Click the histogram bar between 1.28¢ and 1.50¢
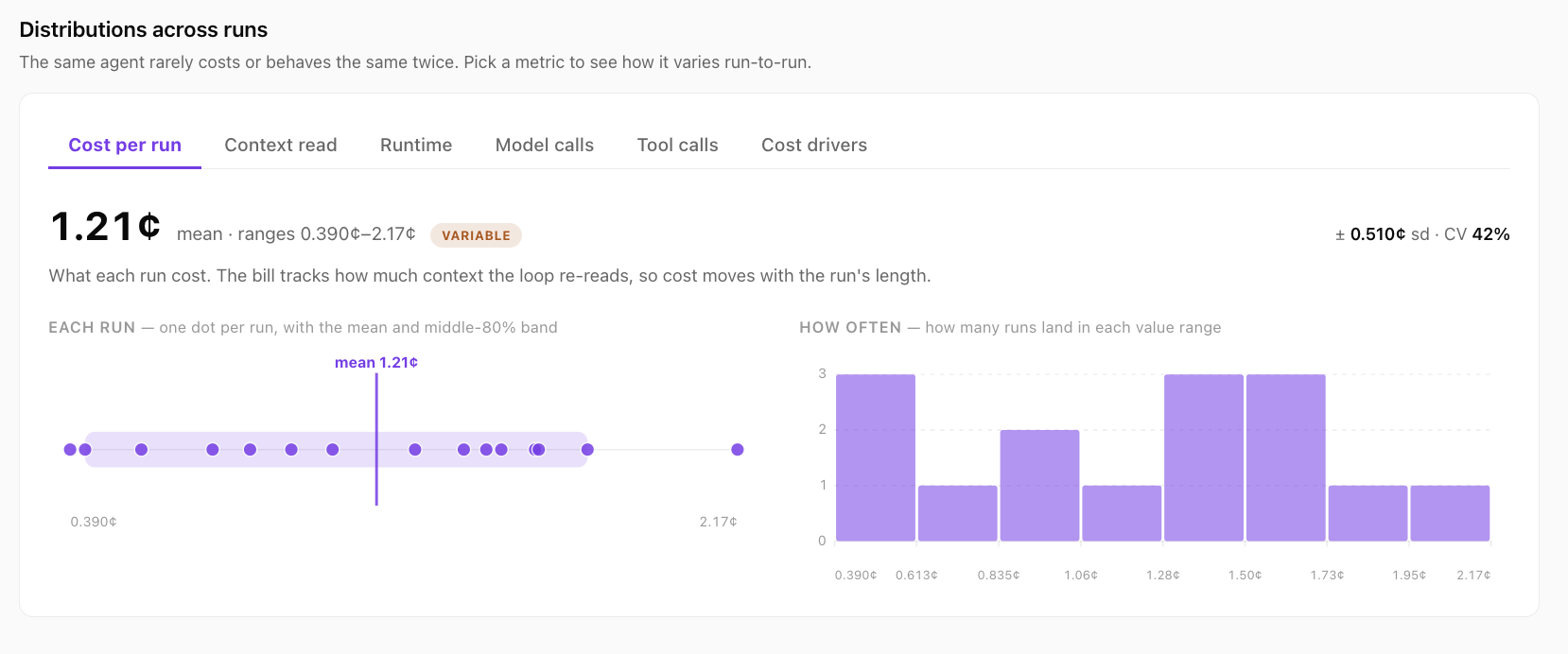The width and height of the screenshot is (1568, 654). pos(1204,457)
